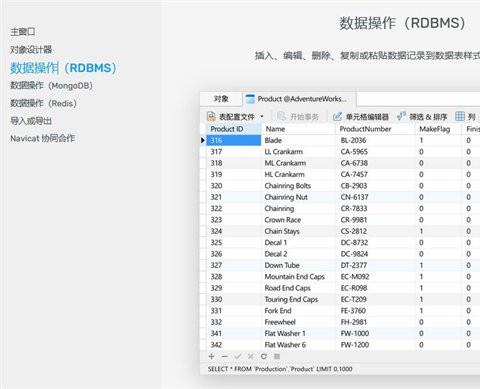Go to 数据操作 (Redis) section
Image resolution: width=480 pixels, height=389 pixels.
(44, 103)
